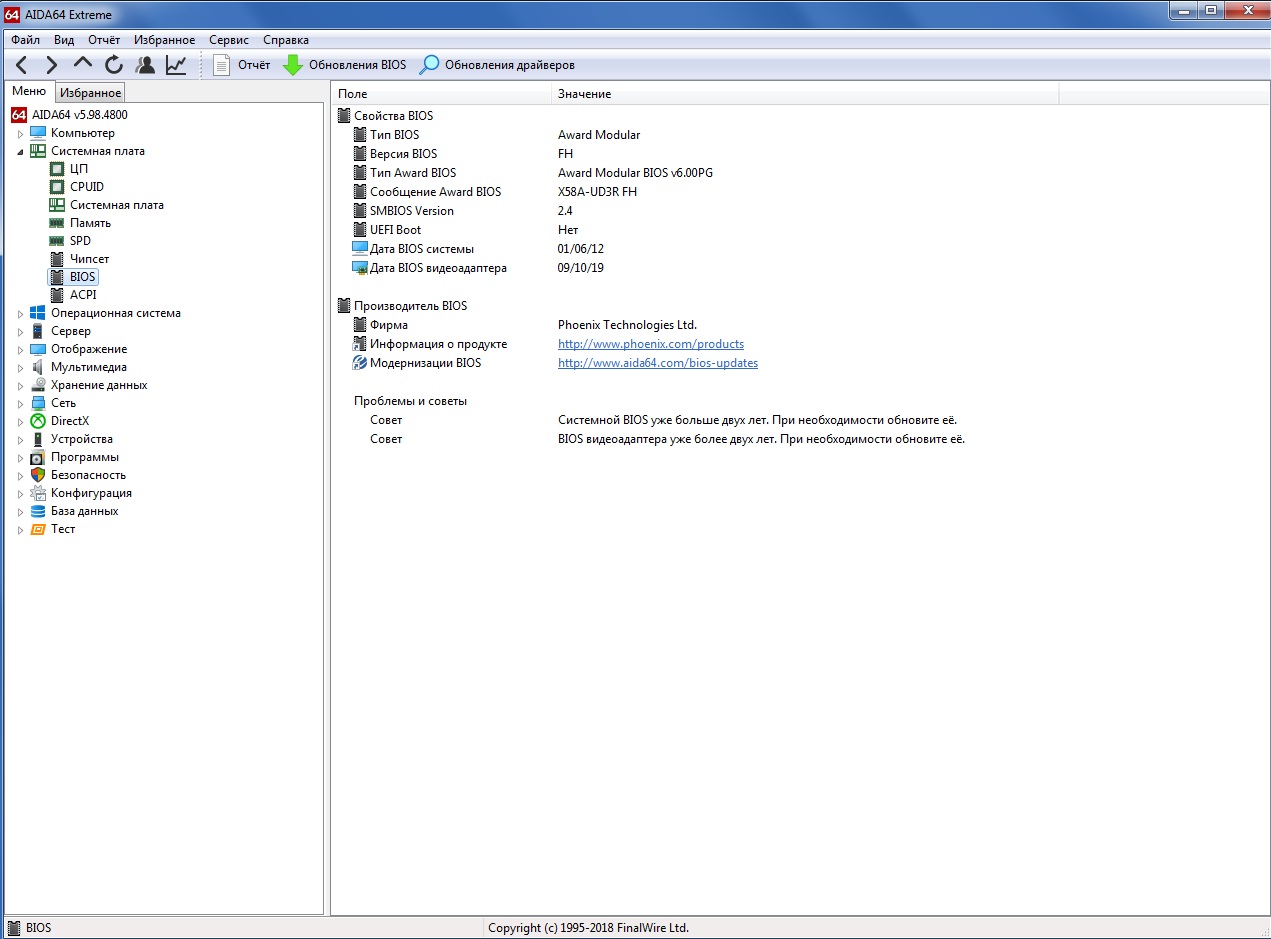
Task: Open the aida64.com/bios-updates link
Action: click(657, 363)
